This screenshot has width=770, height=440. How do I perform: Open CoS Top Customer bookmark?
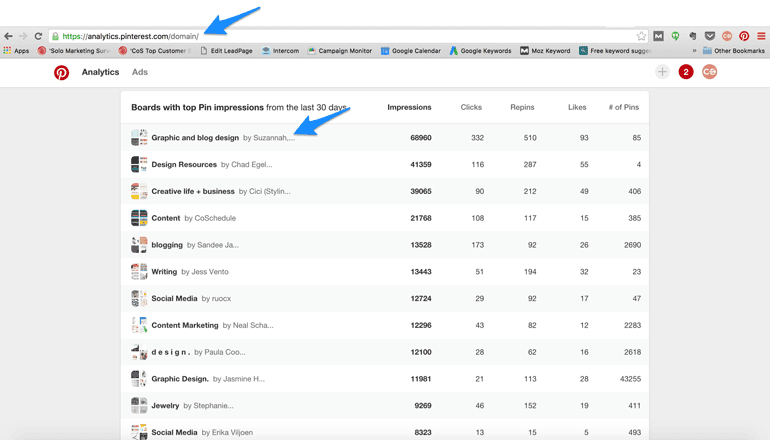pos(155,51)
